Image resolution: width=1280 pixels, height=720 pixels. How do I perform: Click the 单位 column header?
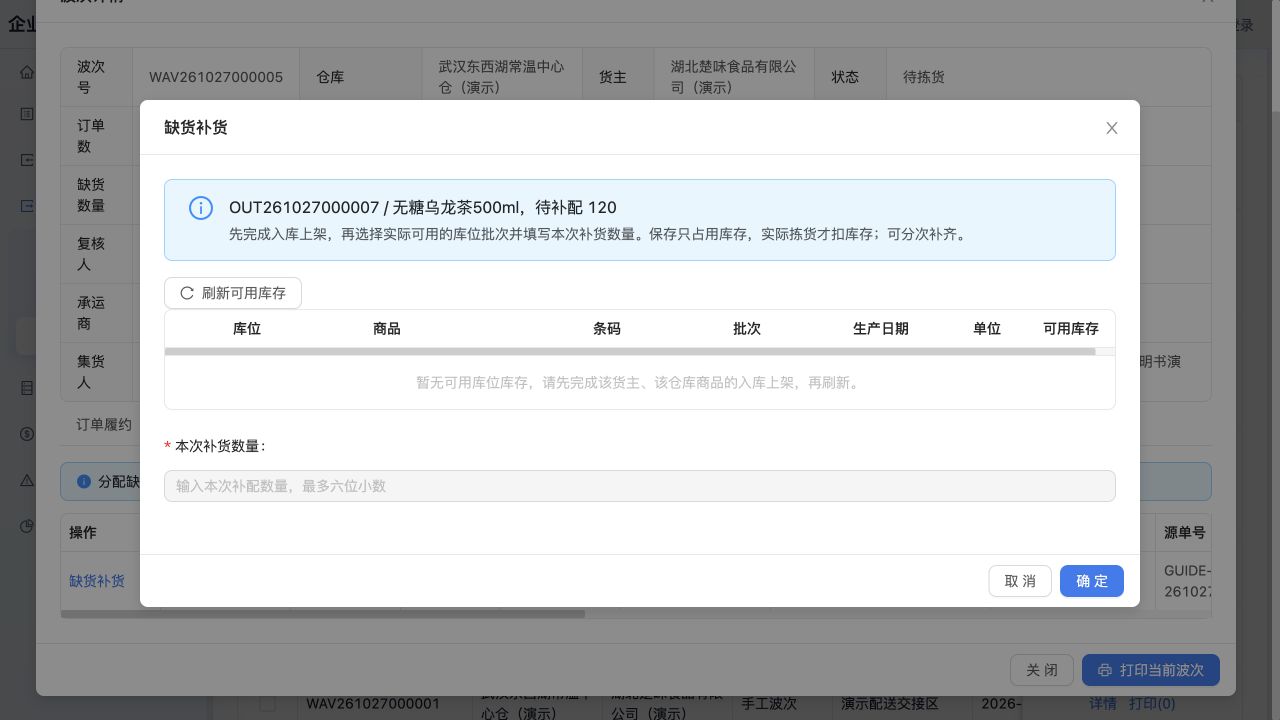[x=987, y=329]
